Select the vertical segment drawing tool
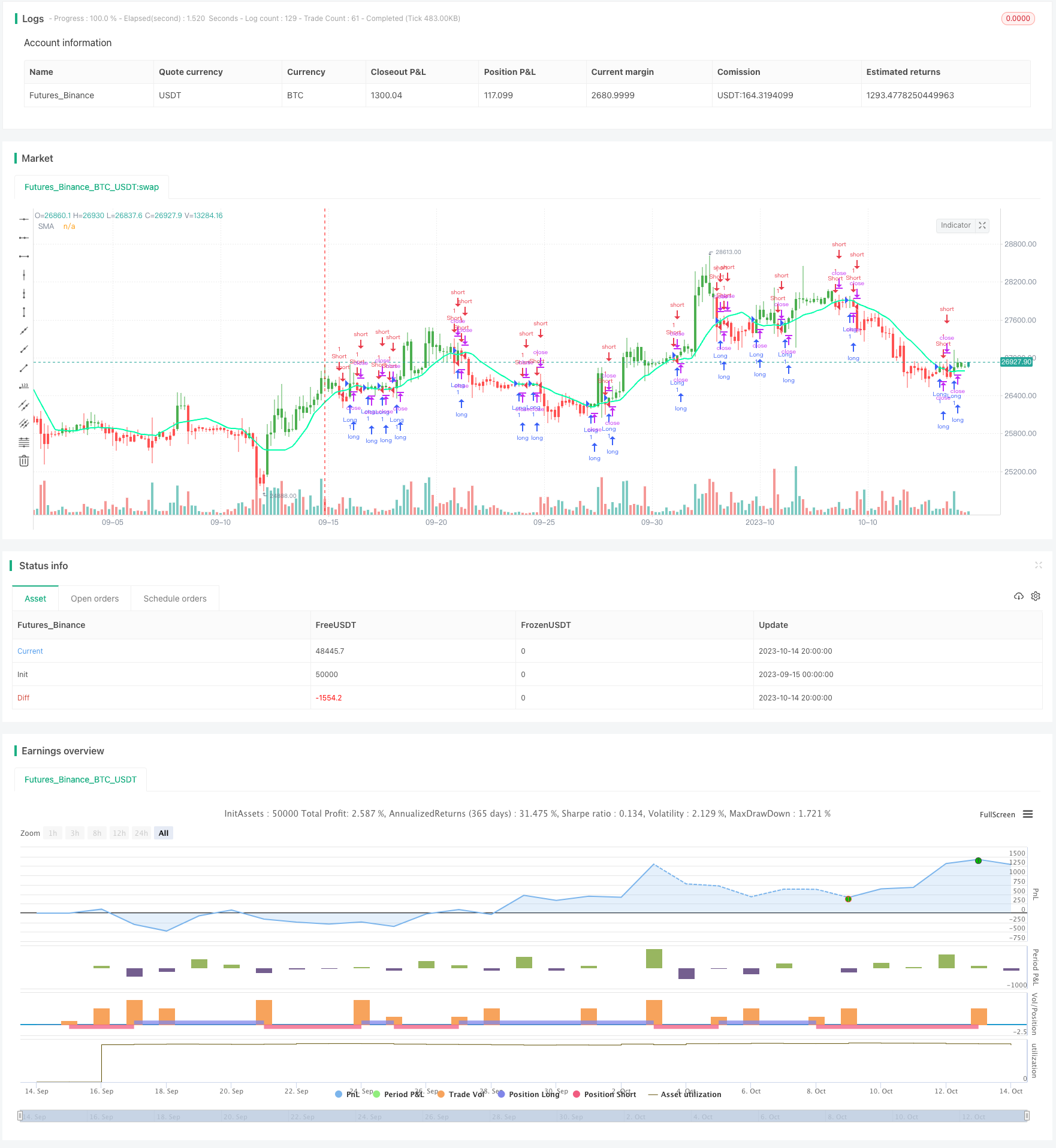1056x1148 pixels. (x=24, y=312)
